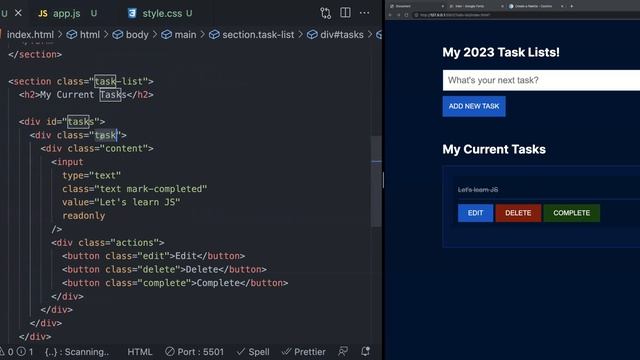This screenshot has width=640, height=360.
Task: Select body in the breadcrumb
Action: [137, 35]
